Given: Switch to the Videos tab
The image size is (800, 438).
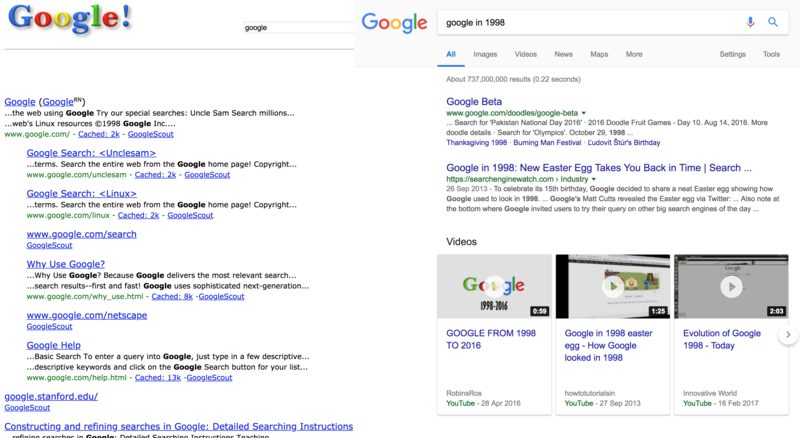Looking at the screenshot, I should 526,54.
